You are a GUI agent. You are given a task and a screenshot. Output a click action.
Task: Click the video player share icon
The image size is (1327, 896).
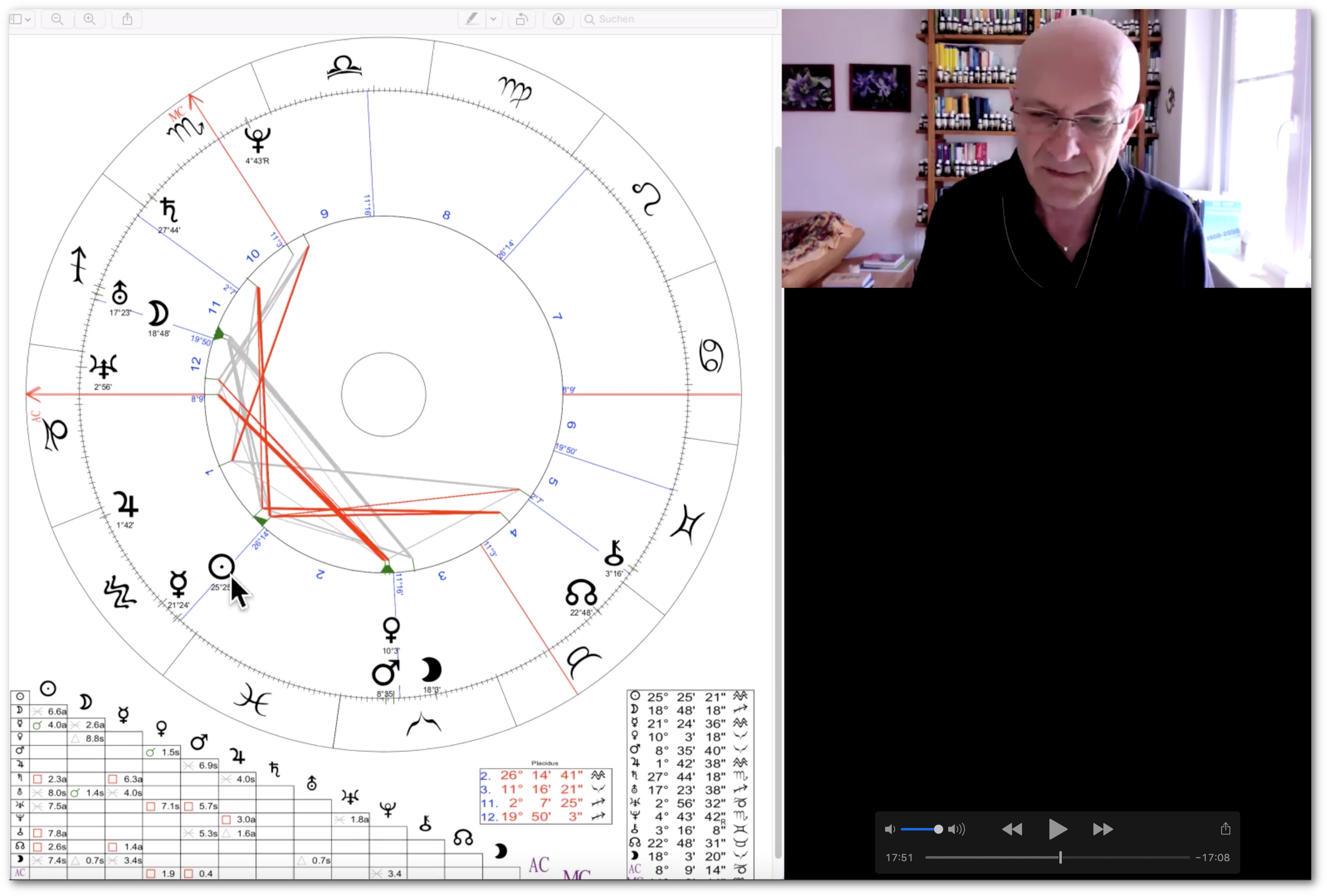tap(1225, 829)
